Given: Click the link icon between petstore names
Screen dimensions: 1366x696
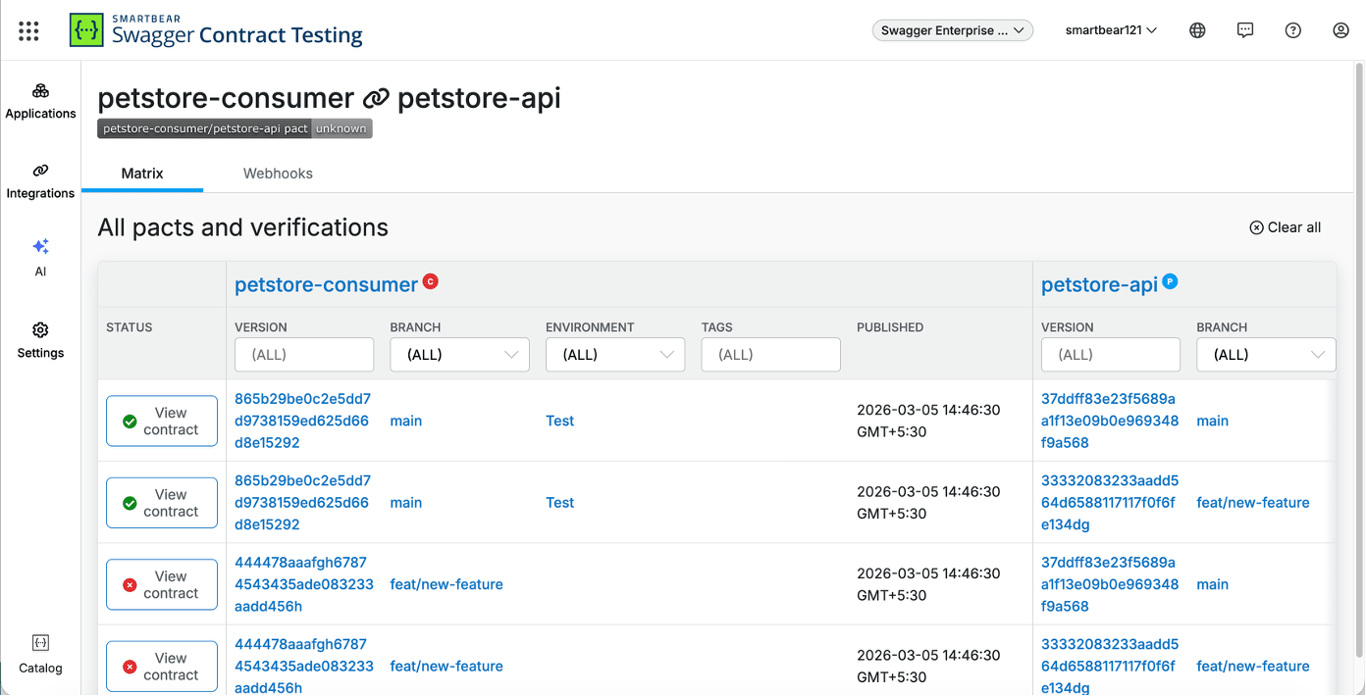Looking at the screenshot, I should [x=375, y=99].
